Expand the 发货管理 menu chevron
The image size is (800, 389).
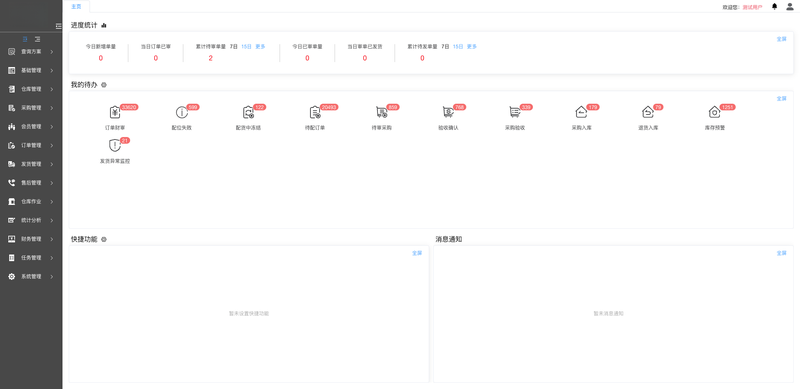(x=52, y=164)
